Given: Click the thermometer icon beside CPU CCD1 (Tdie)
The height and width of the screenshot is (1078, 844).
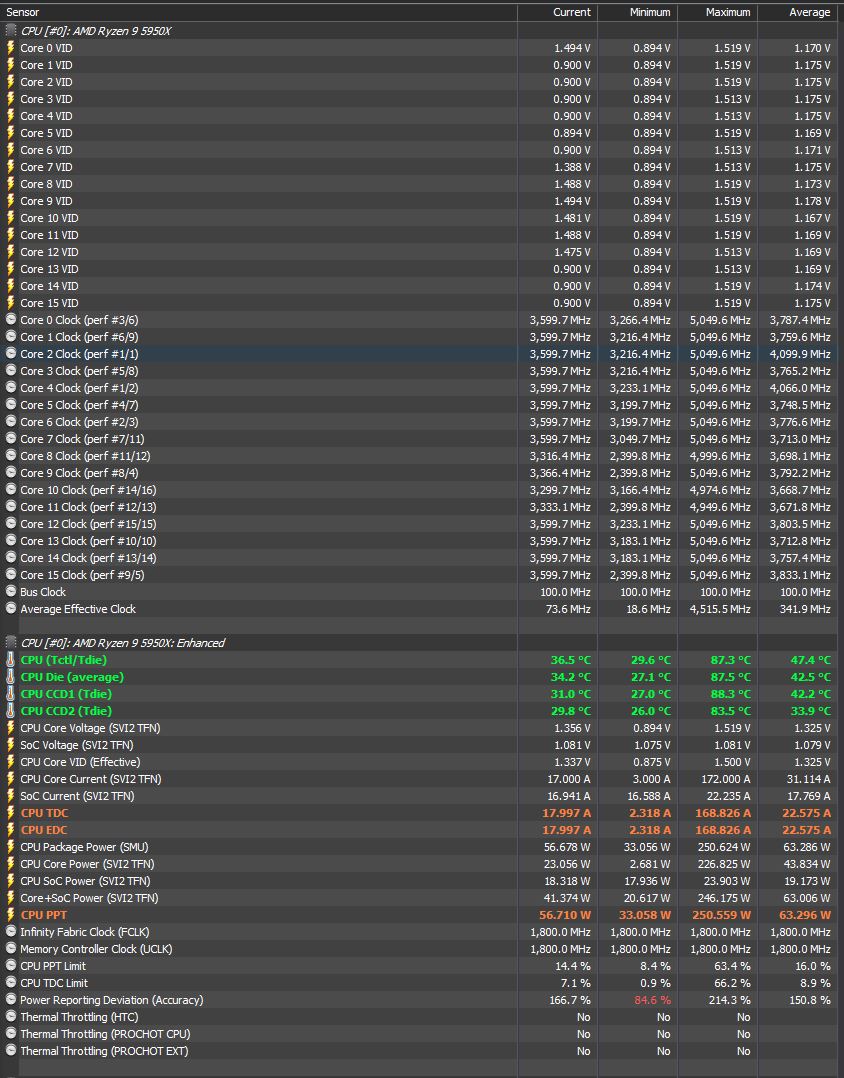Looking at the screenshot, I should pyautogui.click(x=10, y=694).
